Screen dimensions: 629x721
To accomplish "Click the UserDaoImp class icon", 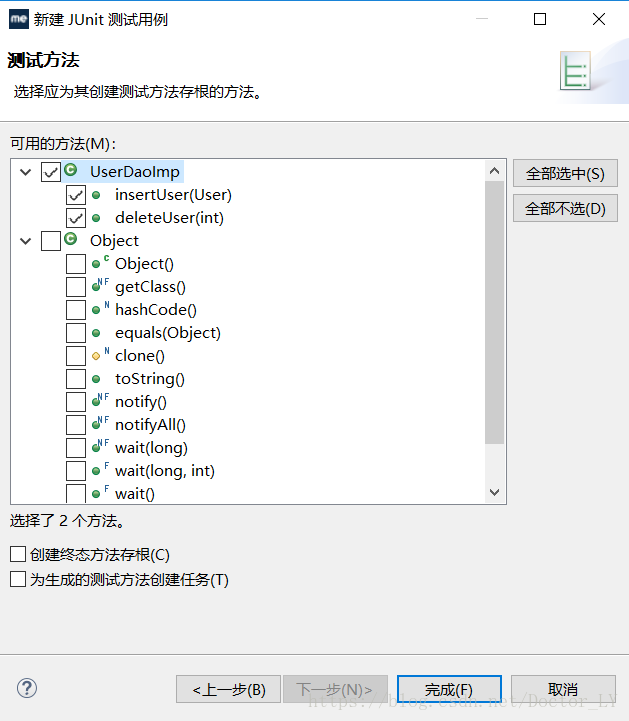I will pos(70,170).
